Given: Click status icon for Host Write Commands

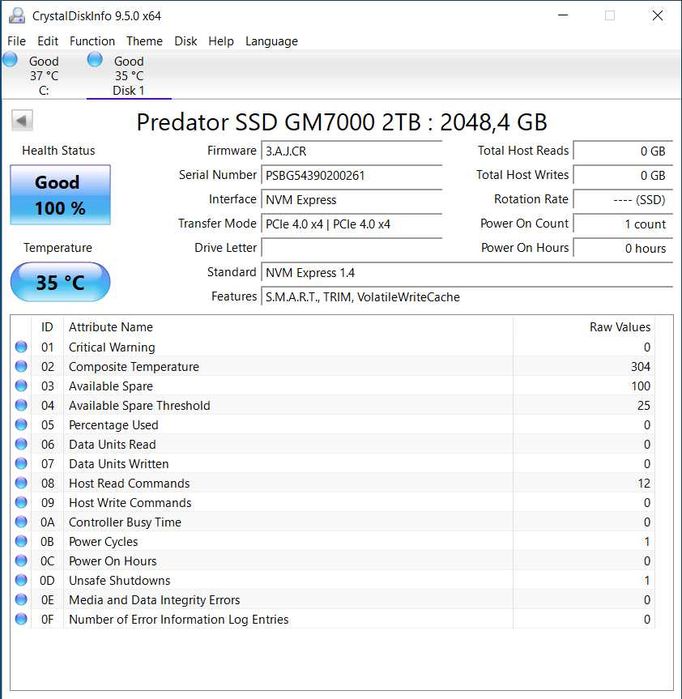Looking at the screenshot, I should point(21,502).
